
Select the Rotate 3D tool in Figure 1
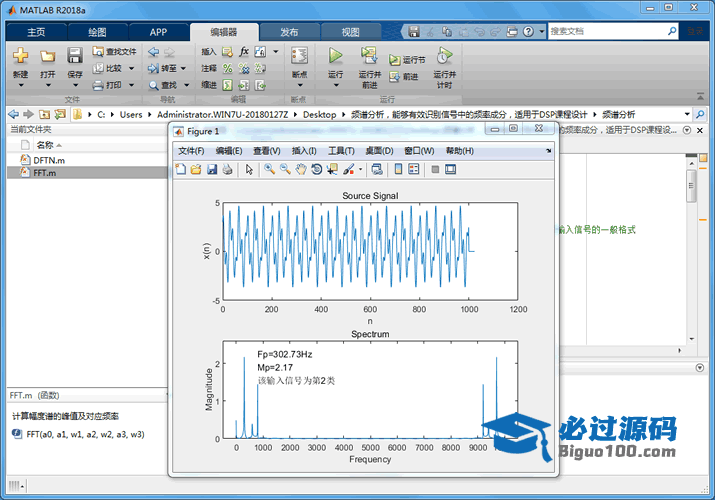coord(316,170)
